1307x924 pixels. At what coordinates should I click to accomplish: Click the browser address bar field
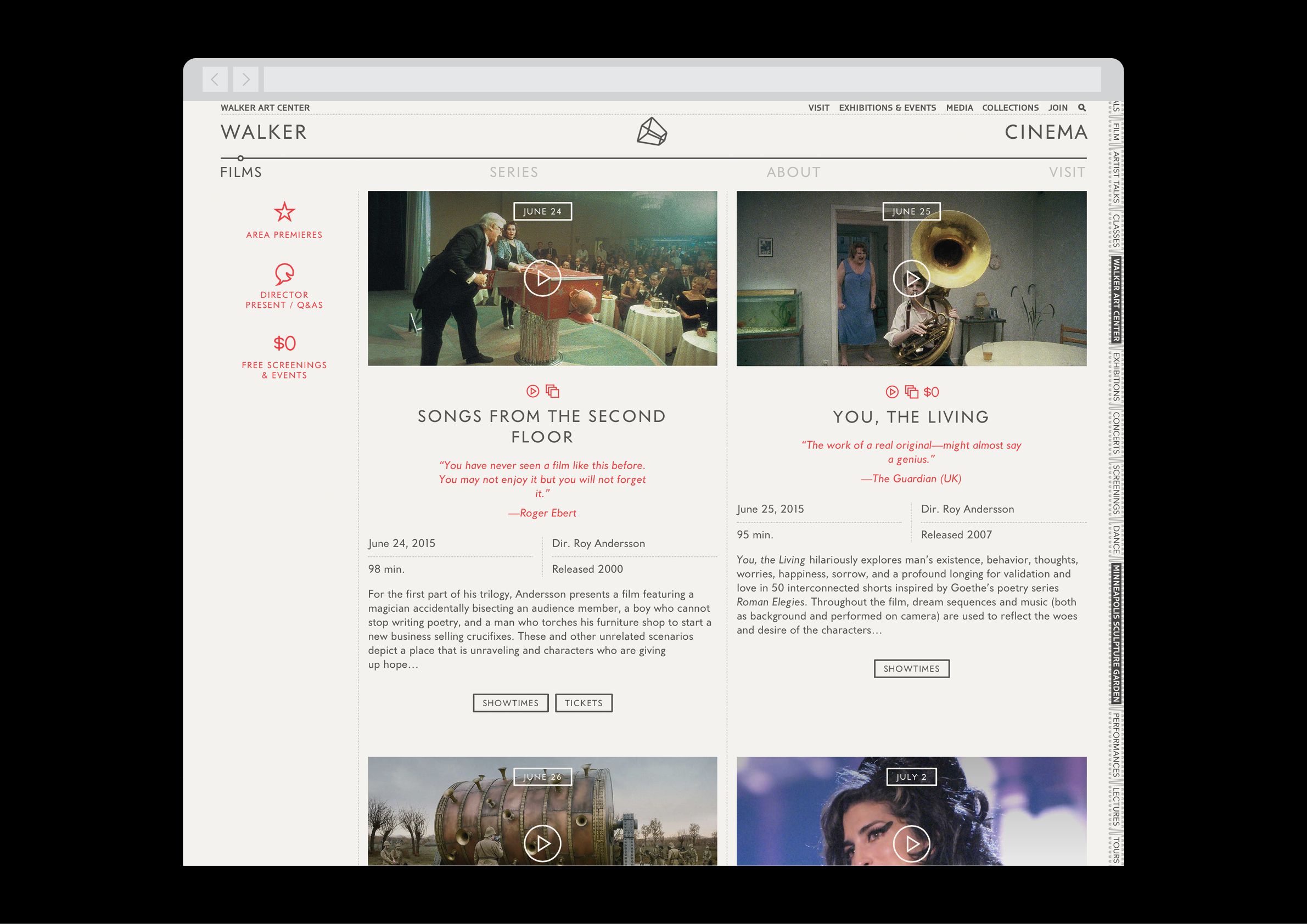coord(681,79)
